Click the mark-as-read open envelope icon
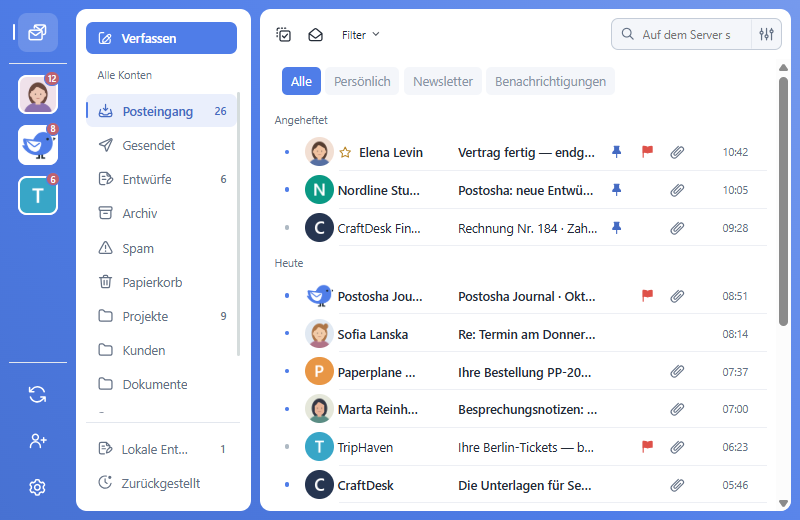Screen dimensions: 800x520 coord(315,35)
